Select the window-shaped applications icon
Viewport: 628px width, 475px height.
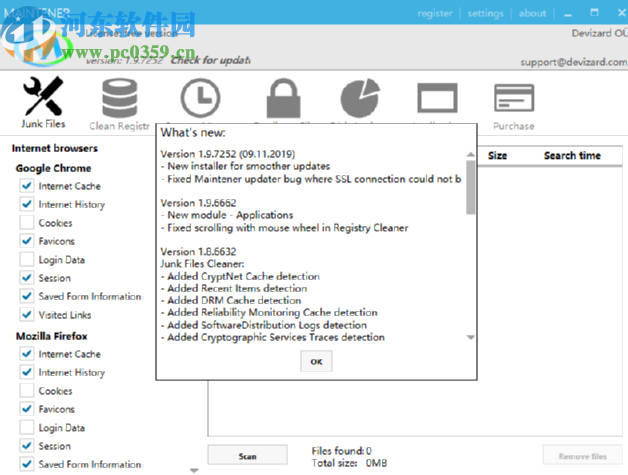(x=437, y=98)
